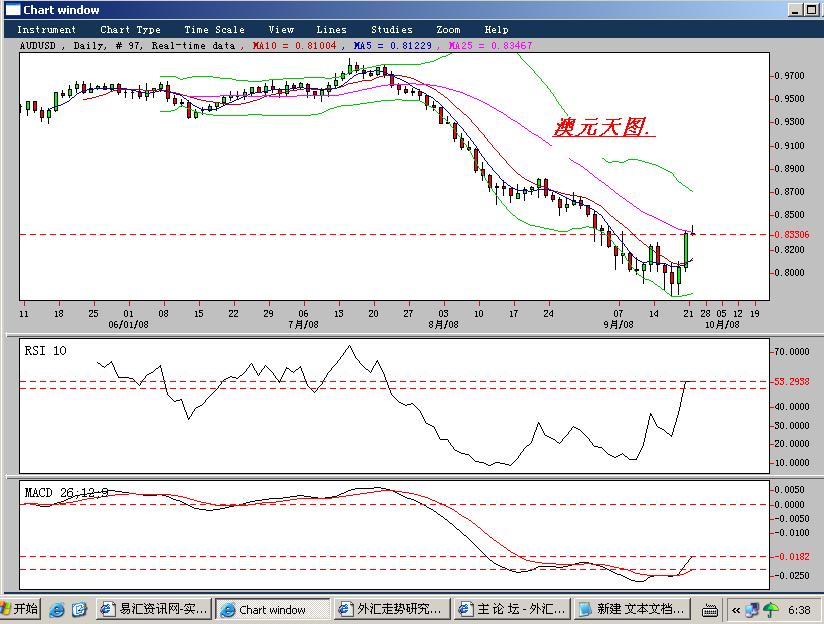Screen dimensions: 824x624
Task: Select the Chart window taskbar button
Action: 273,610
